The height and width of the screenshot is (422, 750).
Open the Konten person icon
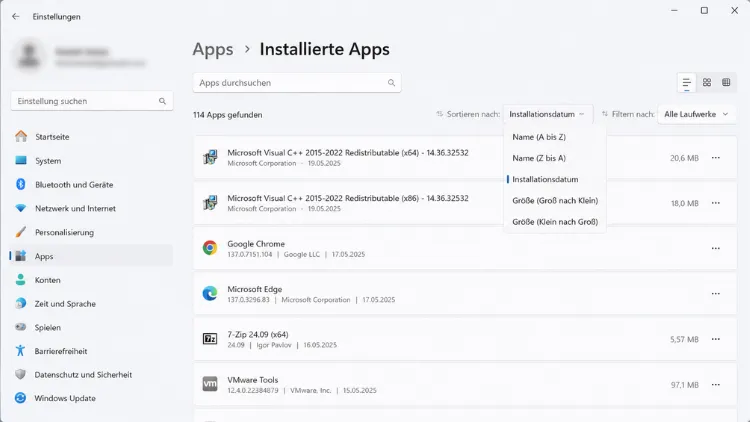pos(21,280)
